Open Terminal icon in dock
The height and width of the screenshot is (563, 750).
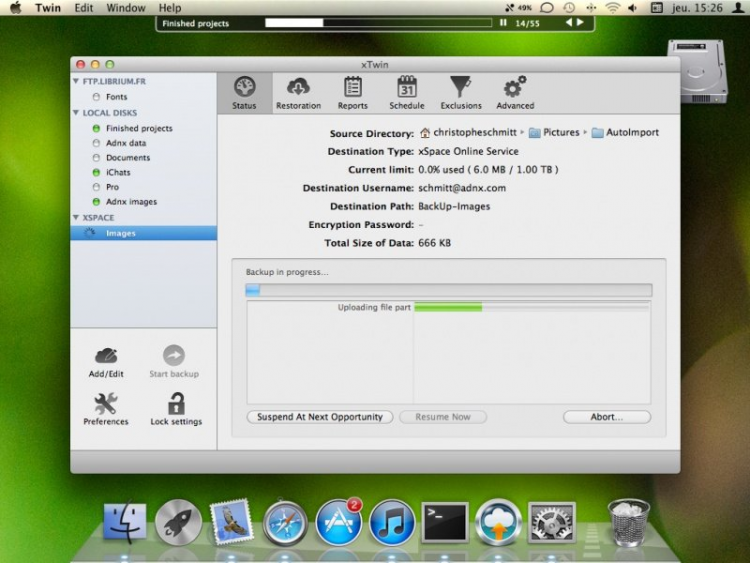pyautogui.click(x=444, y=522)
